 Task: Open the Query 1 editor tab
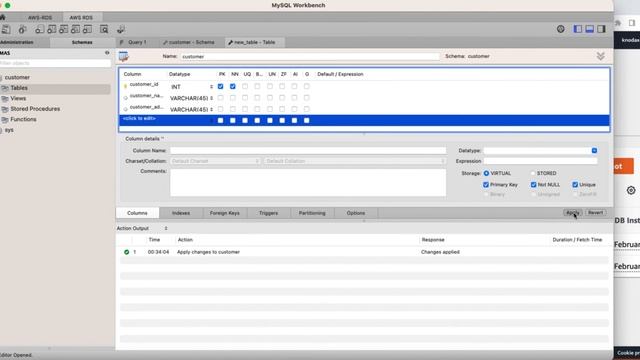pos(137,42)
